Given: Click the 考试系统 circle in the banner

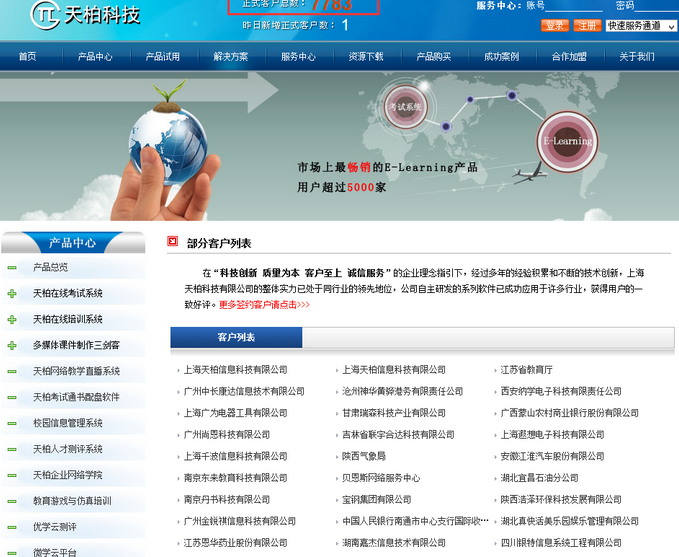Looking at the screenshot, I should [x=406, y=107].
